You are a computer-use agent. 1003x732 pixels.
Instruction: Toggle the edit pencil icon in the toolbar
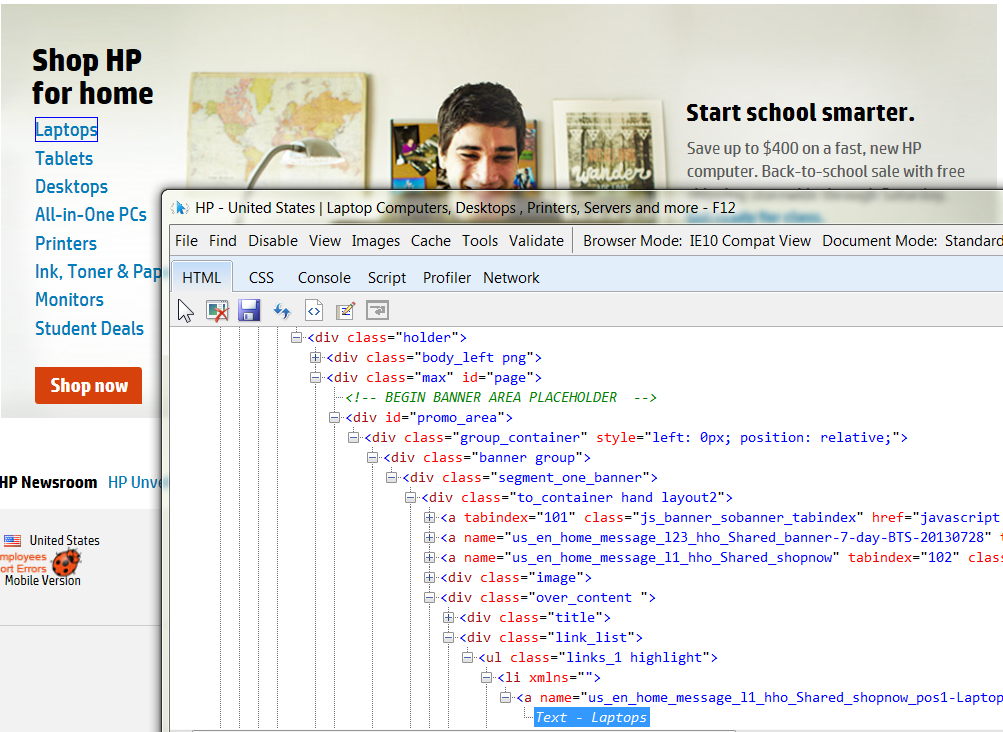click(345, 311)
